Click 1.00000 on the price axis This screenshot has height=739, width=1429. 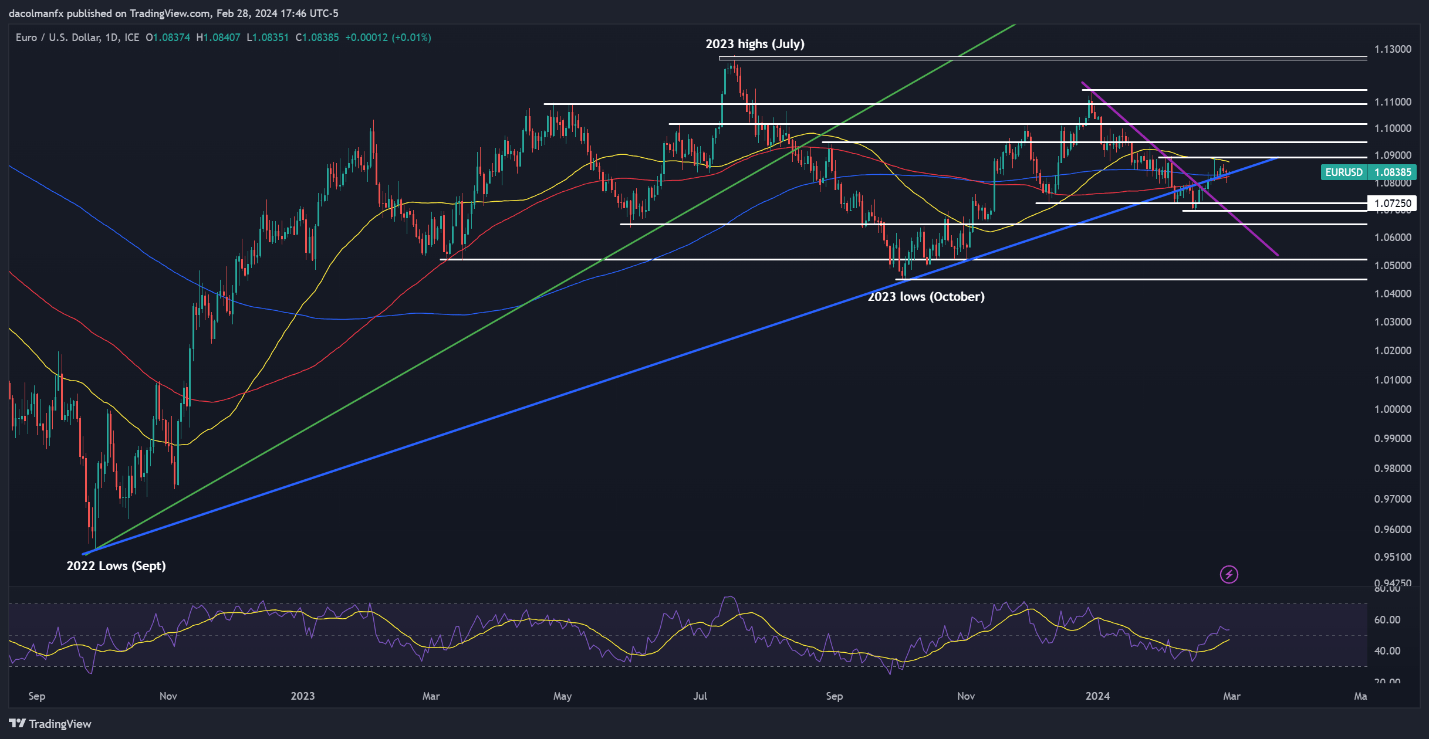pyautogui.click(x=1393, y=409)
